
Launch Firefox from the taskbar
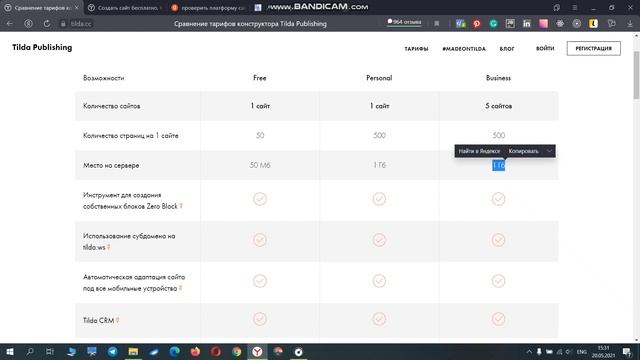point(195,351)
